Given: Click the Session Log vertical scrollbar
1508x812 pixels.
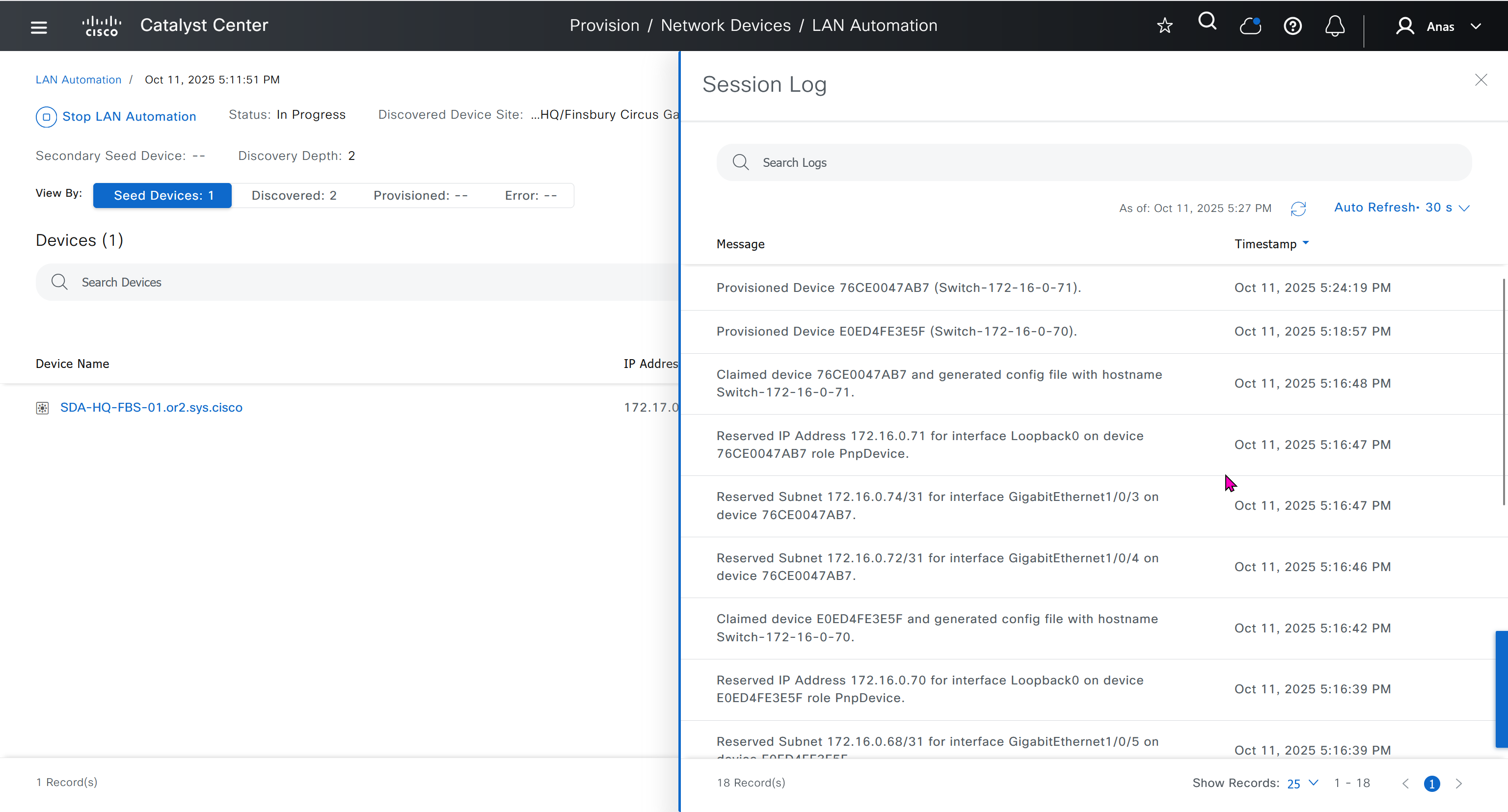Looking at the screenshot, I should click(x=1504, y=392).
